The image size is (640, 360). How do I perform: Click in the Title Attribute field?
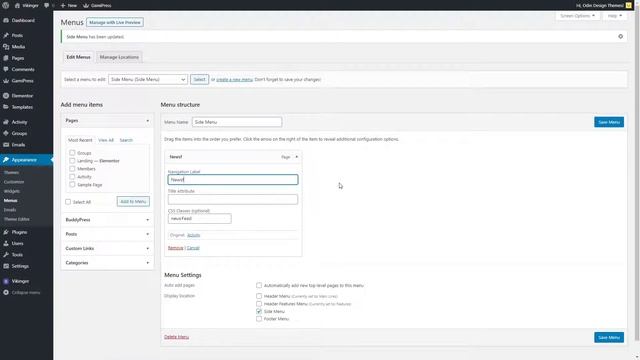(233, 199)
